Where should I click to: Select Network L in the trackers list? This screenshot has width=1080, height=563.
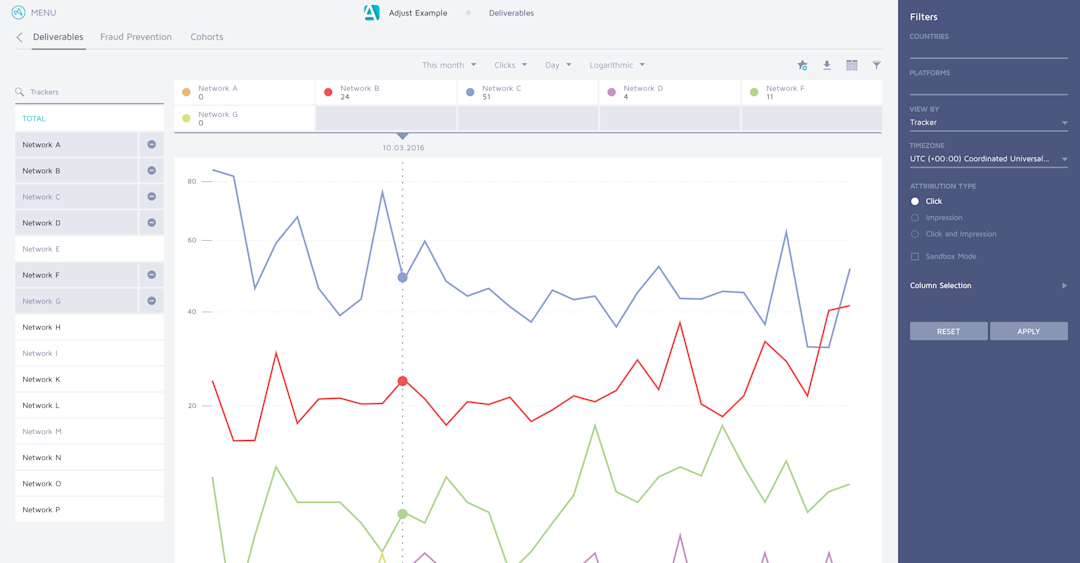90,405
